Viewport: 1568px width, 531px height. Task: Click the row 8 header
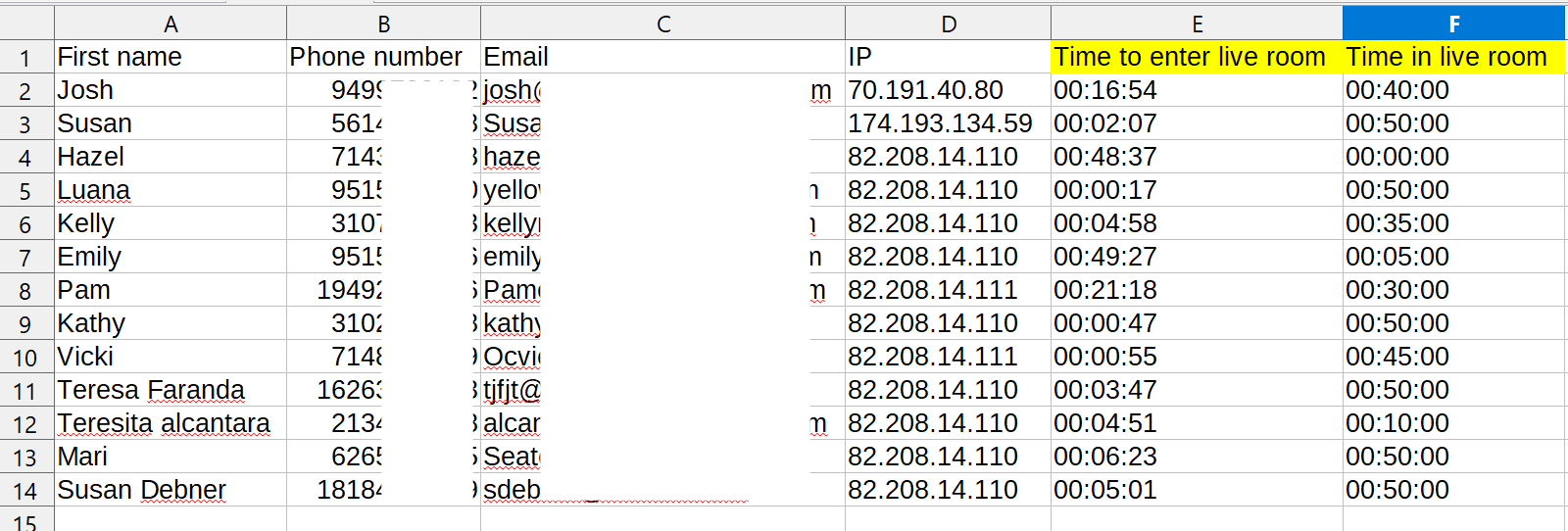pyautogui.click(x=26, y=291)
